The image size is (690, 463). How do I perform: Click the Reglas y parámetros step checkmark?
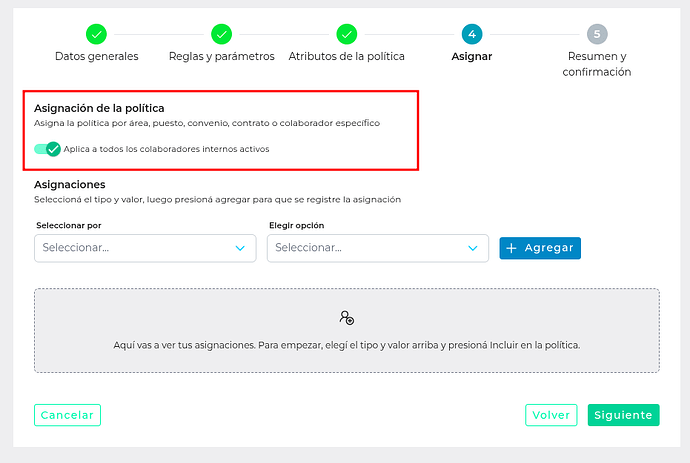click(221, 34)
